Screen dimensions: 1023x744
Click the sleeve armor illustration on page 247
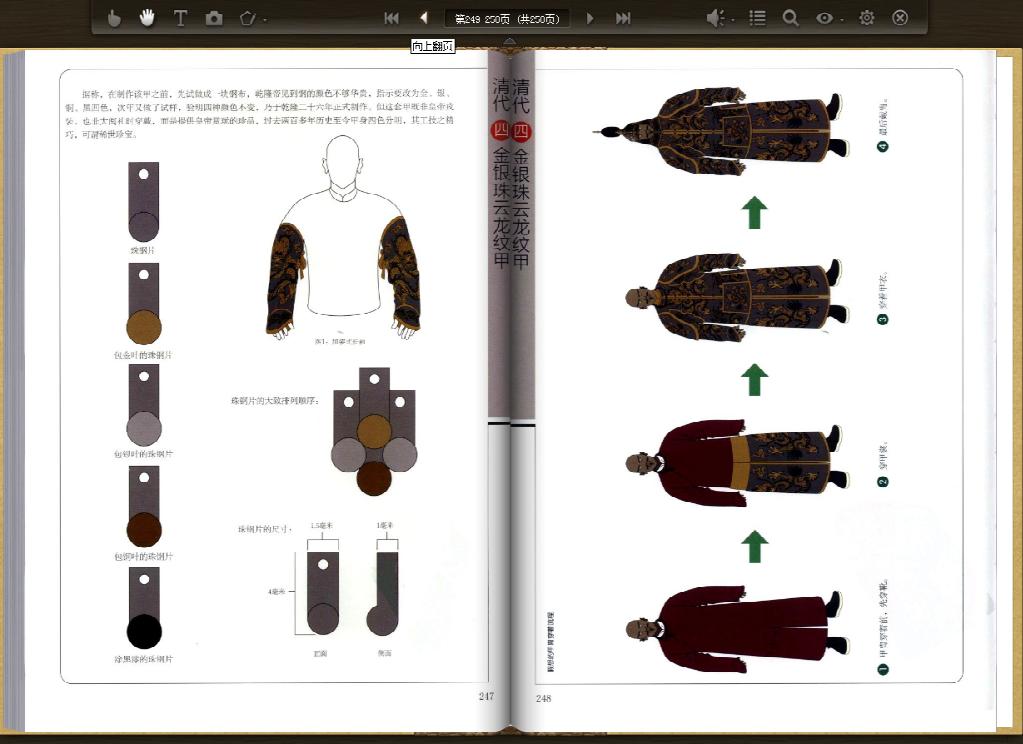(x=343, y=238)
